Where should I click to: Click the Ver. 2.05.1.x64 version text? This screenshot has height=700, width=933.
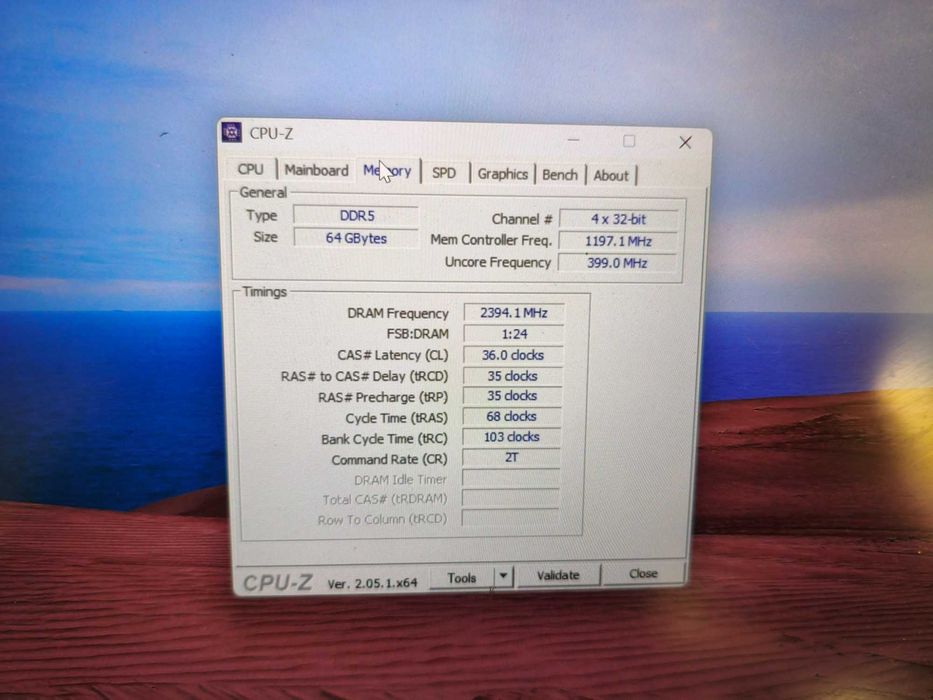(x=372, y=583)
